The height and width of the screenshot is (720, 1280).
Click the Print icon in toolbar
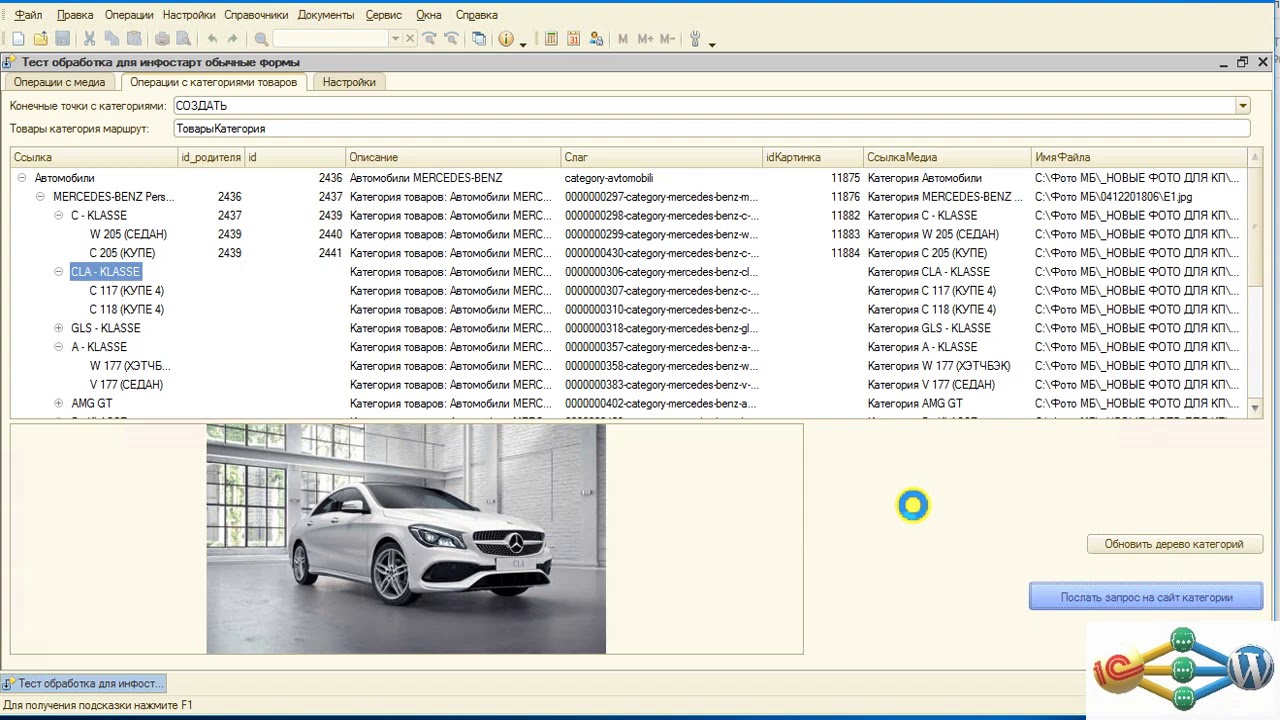tap(162, 39)
